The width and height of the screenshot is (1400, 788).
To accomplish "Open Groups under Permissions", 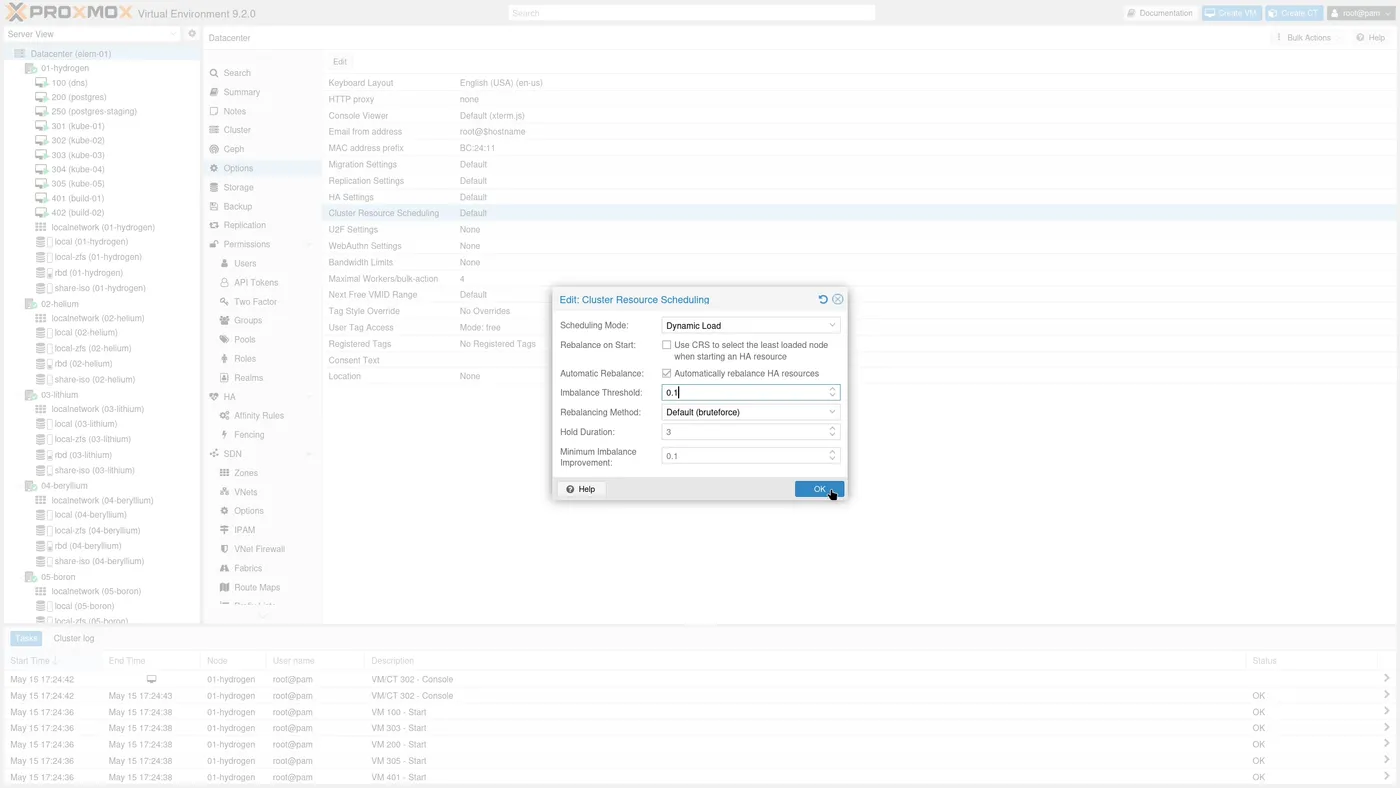I will [x=248, y=320].
